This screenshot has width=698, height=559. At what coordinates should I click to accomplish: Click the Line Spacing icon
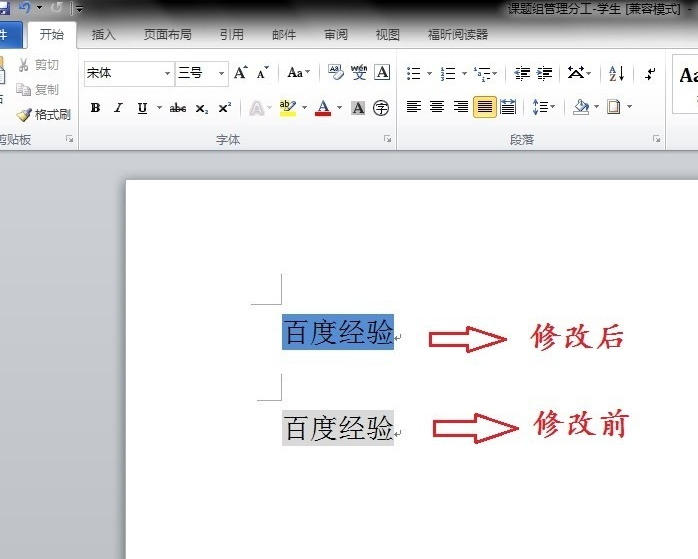540,107
